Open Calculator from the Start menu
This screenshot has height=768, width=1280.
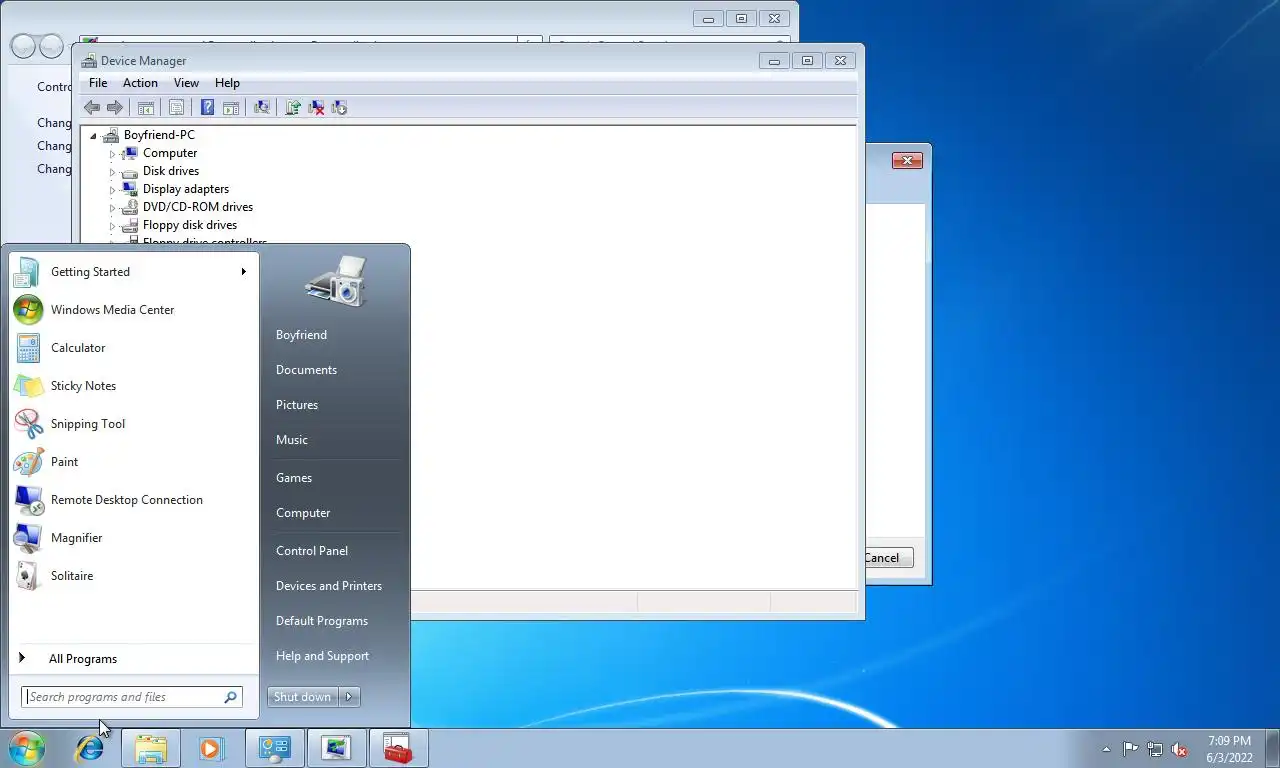click(x=131, y=348)
